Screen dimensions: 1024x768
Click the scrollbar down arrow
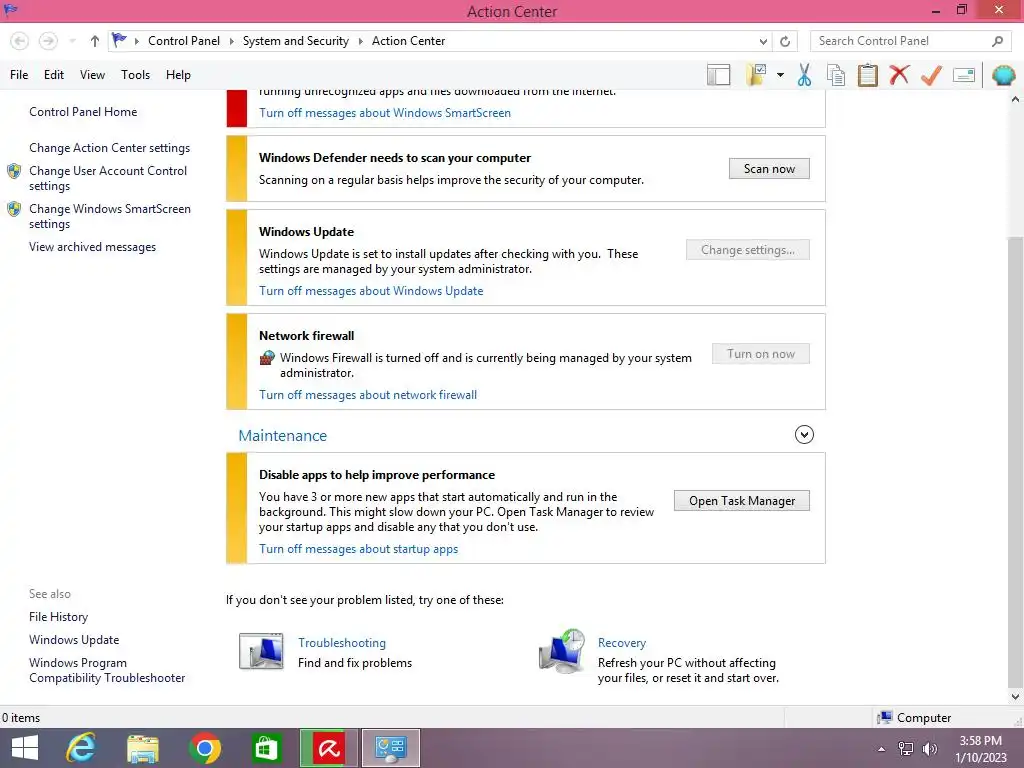coord(1016,697)
